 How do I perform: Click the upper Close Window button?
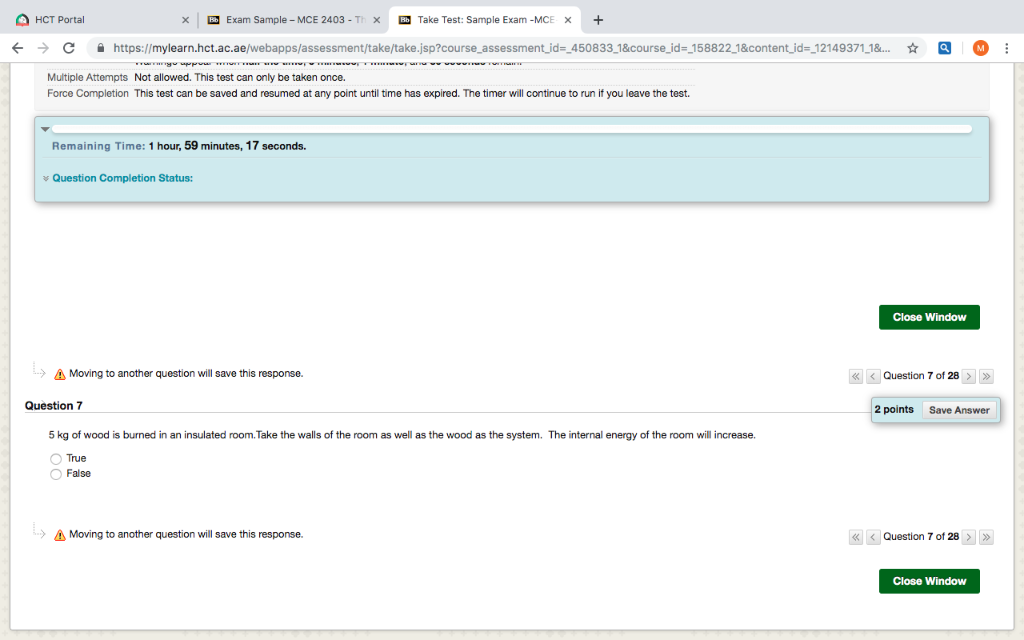click(x=929, y=317)
